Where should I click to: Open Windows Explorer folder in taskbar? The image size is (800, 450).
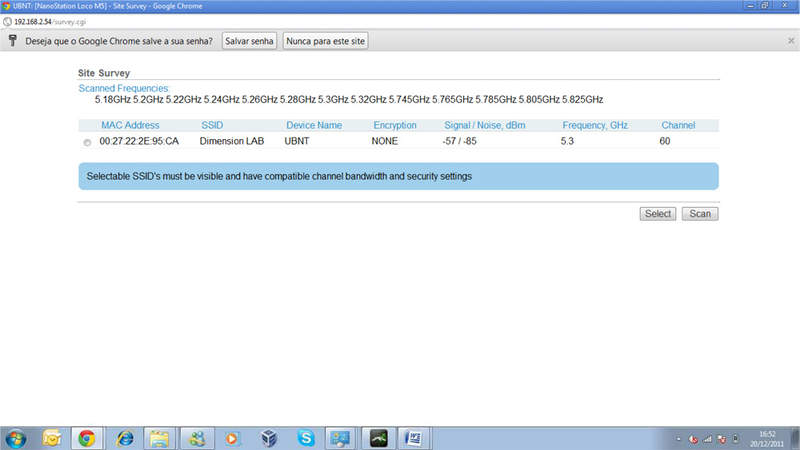pyautogui.click(x=159, y=438)
